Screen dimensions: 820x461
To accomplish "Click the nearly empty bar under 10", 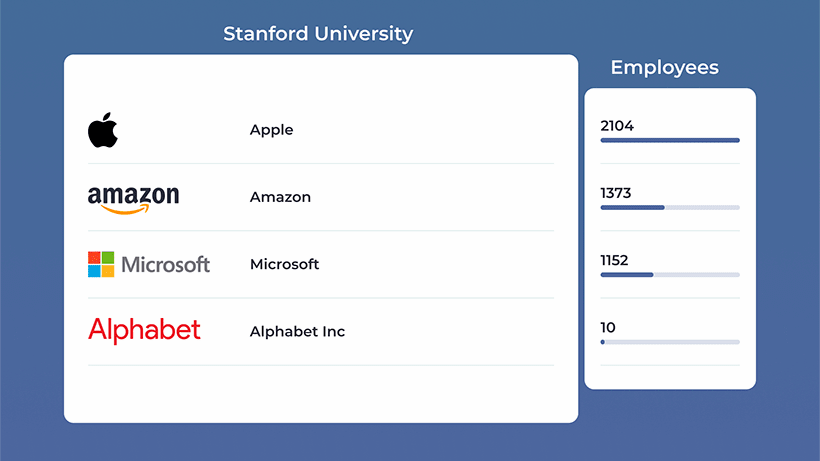I will 670,342.
